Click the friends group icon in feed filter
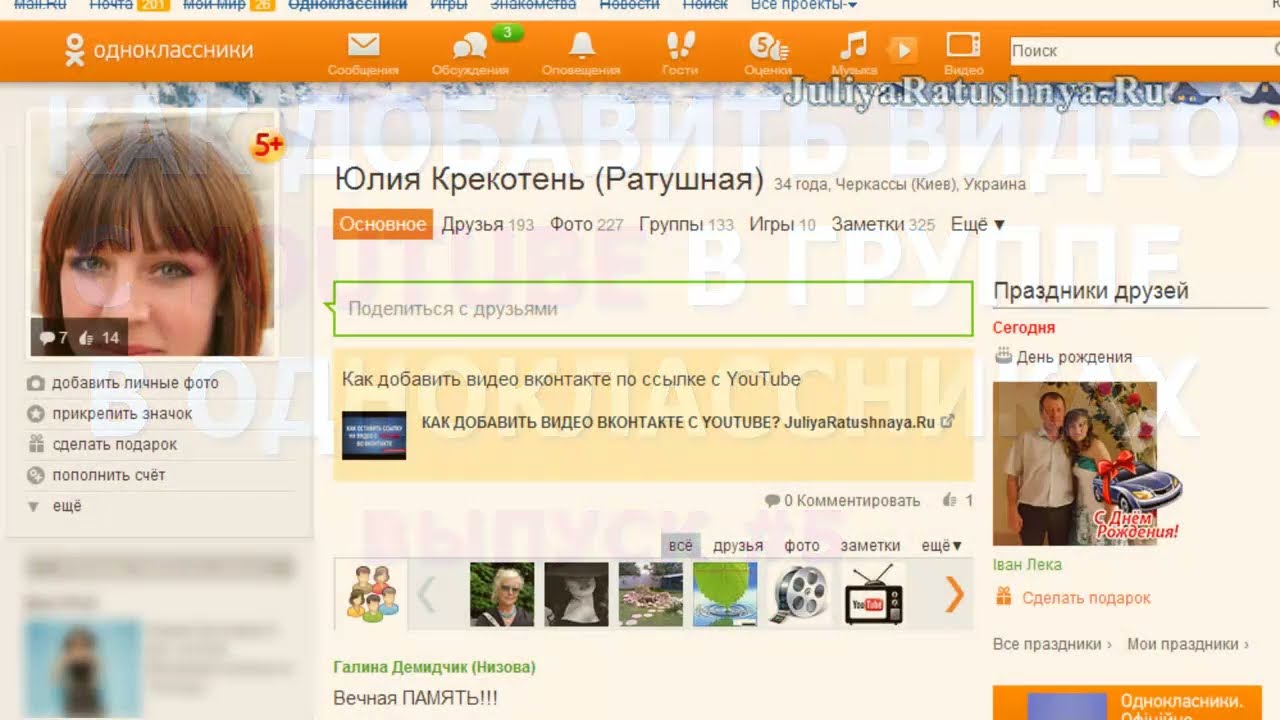 coord(372,592)
